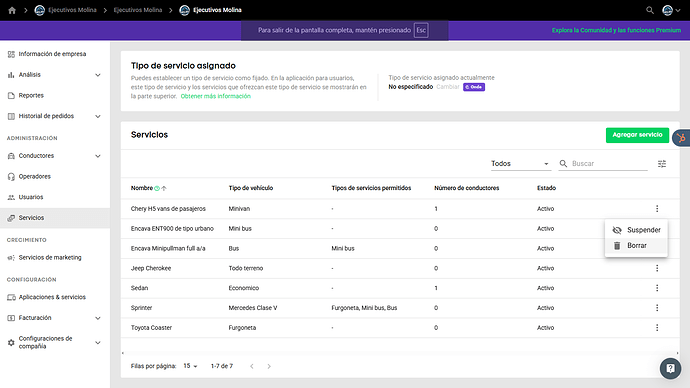690x388 pixels.
Task: Toggle sort arrow on Nombre column
Action: (164, 188)
